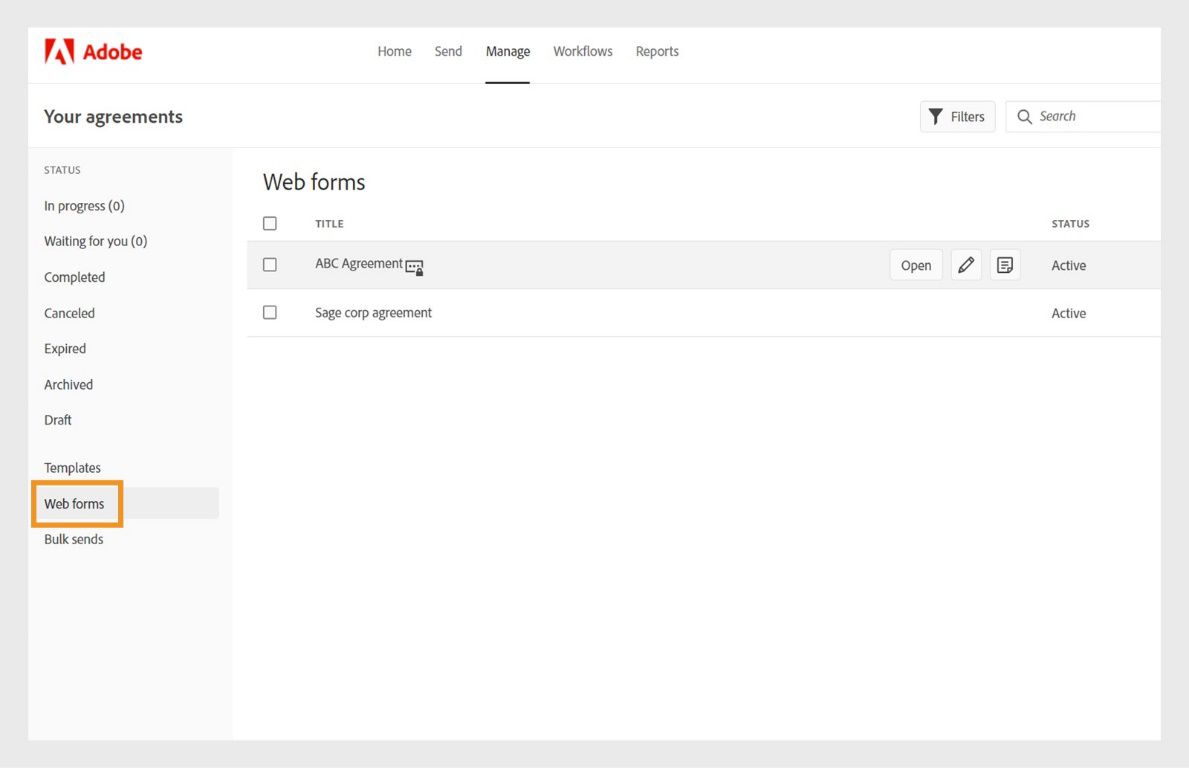Open the notes icon for ABC Agreement
1189x768 pixels.
click(x=1005, y=265)
